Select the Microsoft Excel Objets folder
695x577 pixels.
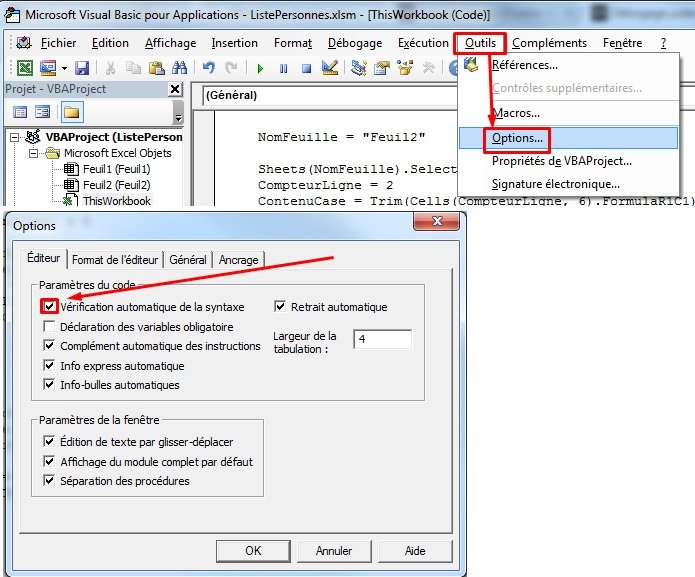point(117,153)
